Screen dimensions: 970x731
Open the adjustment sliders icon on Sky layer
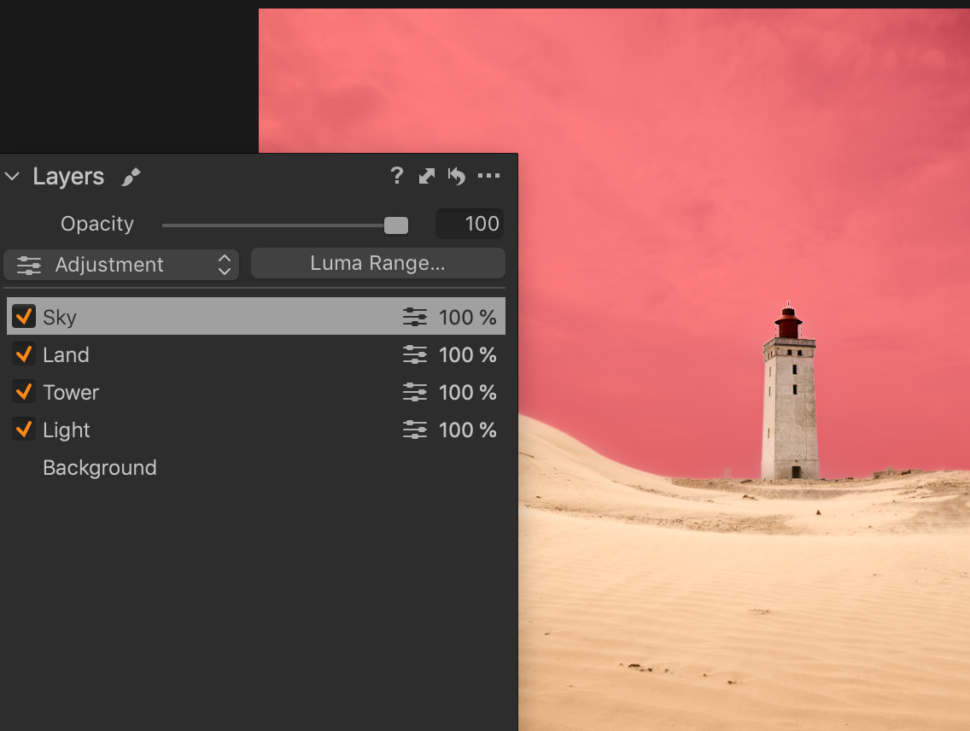coord(414,316)
